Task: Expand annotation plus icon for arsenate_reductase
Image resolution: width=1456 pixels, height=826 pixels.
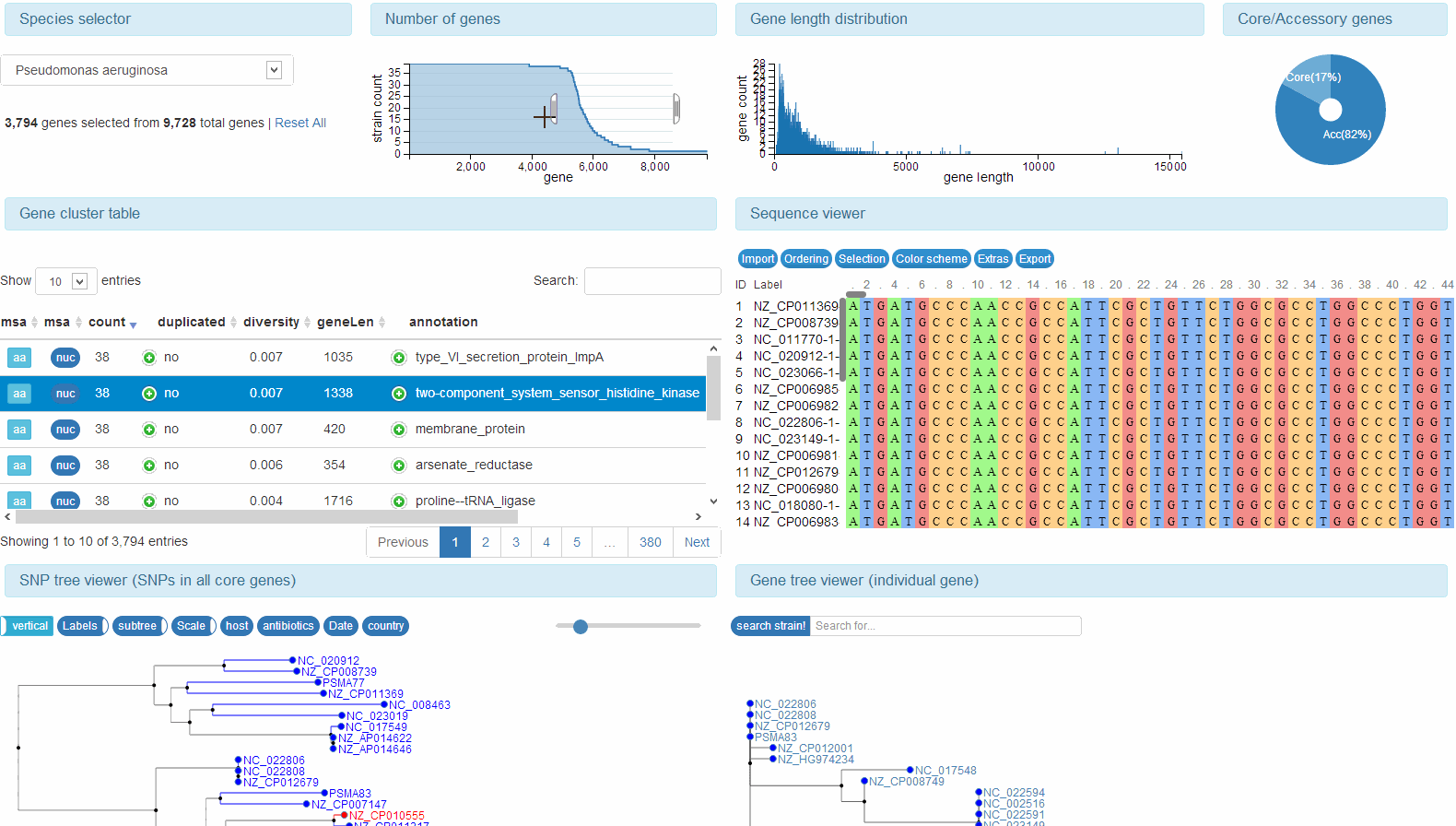Action: (x=399, y=466)
